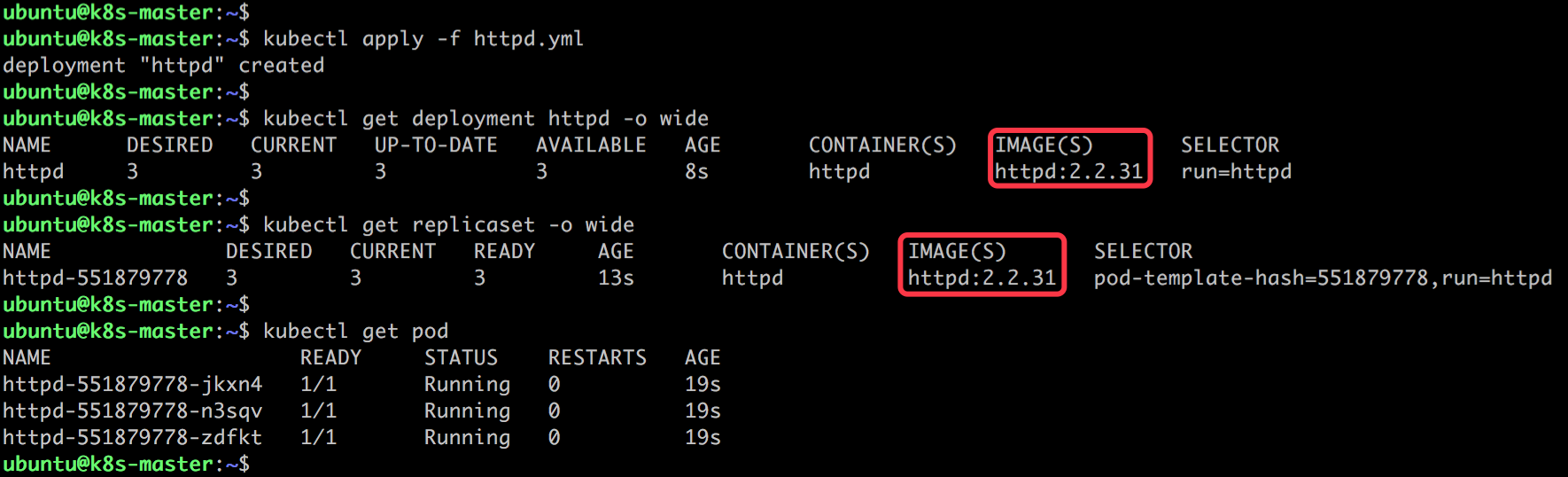The height and width of the screenshot is (477, 1568).
Task: Click the UP-TO-DATE column header
Action: 436,145
